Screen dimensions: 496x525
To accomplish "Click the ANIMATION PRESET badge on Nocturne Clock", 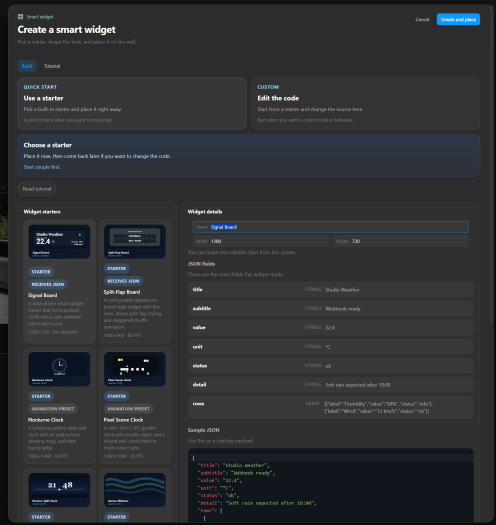I will 53,409.
